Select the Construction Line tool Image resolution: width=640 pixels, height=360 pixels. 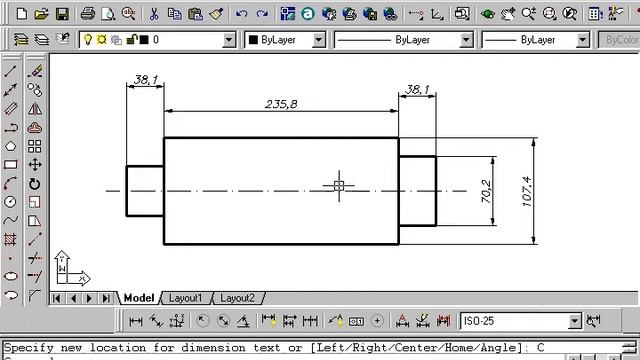coord(10,90)
